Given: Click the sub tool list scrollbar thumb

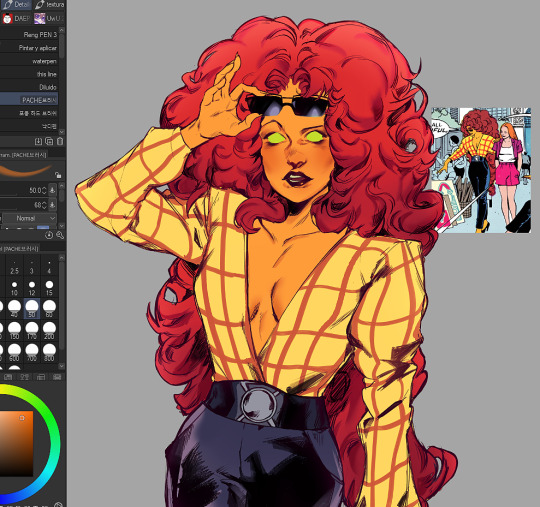Looking at the screenshot, I should click(x=62, y=46).
